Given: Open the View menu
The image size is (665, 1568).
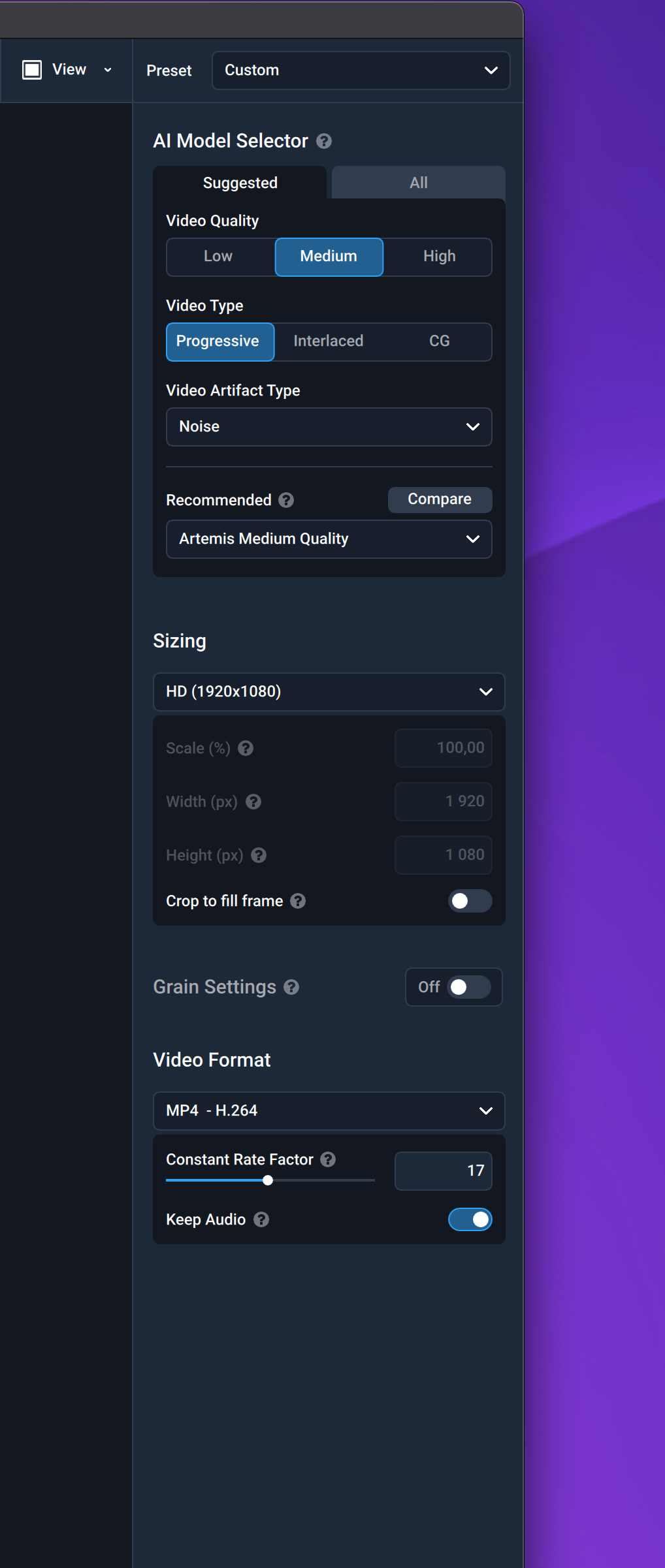Looking at the screenshot, I should point(67,70).
